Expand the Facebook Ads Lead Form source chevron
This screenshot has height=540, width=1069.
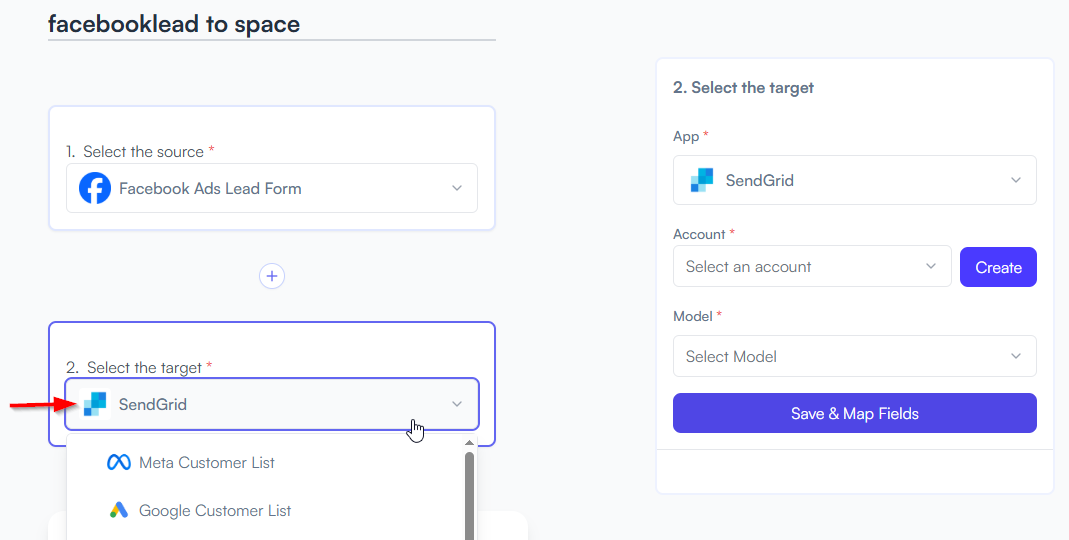point(457,188)
